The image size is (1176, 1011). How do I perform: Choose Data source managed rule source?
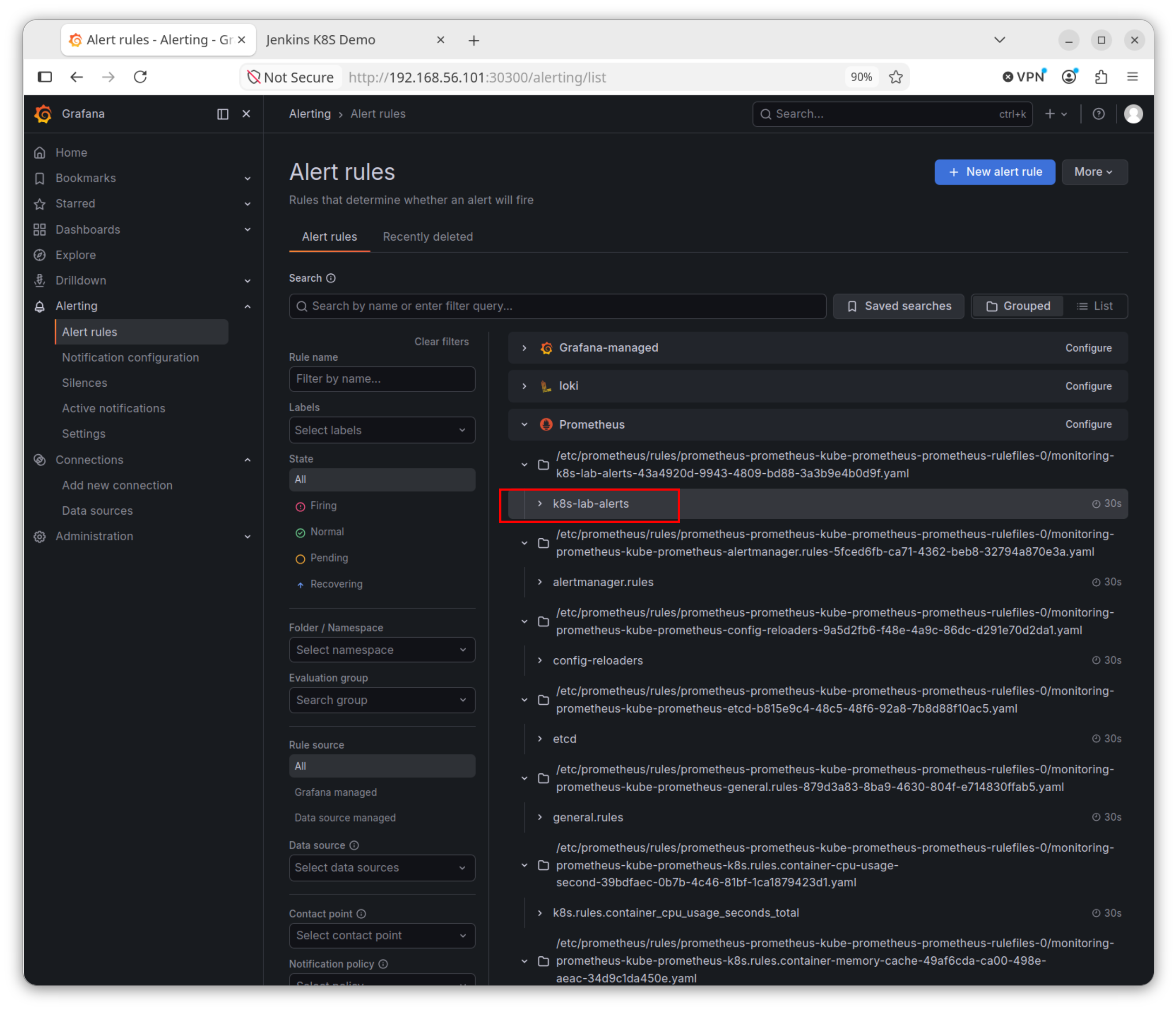[345, 818]
